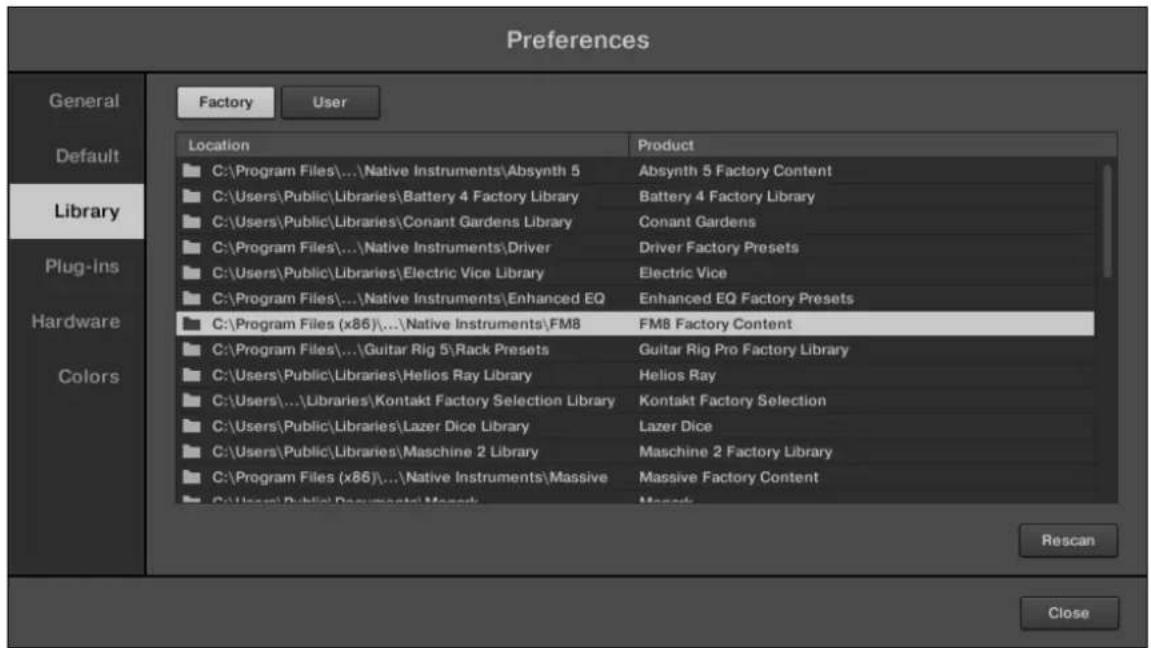Click Absynth 5 location path
This screenshot has height=648, width=1151.
pos(396,171)
